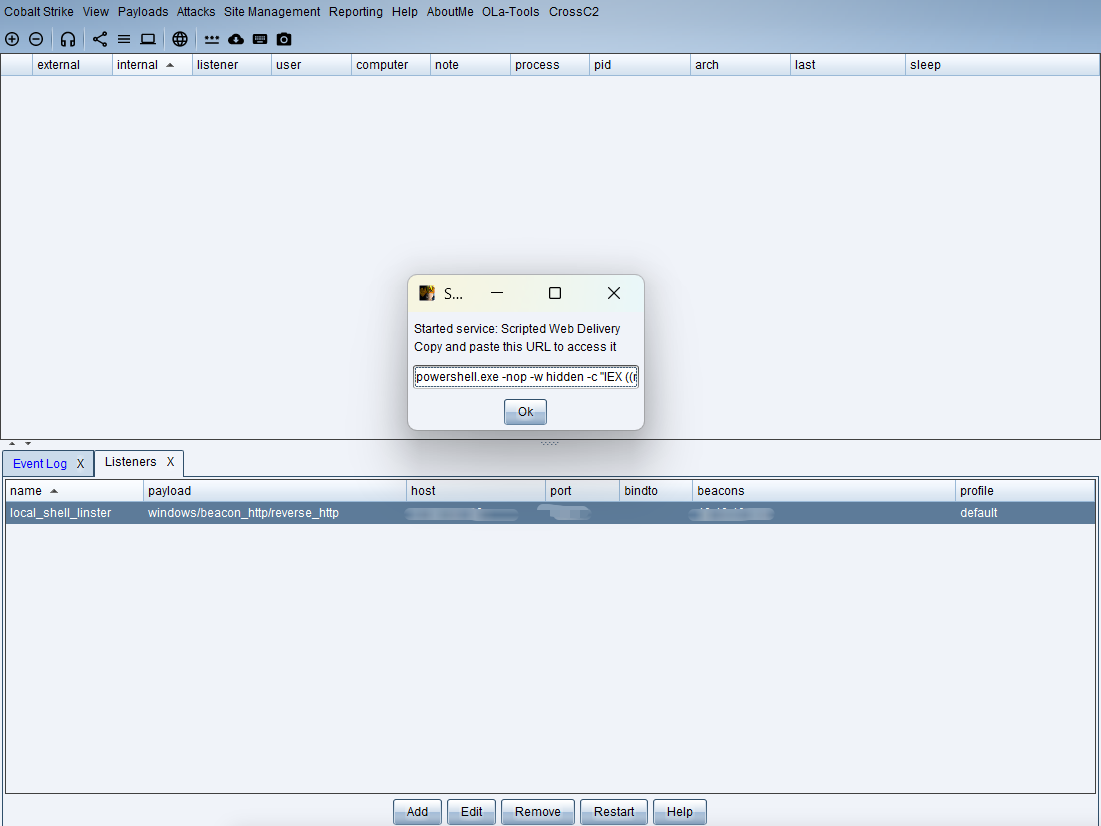1101x826 pixels.
Task: Click the Remove listener button
Action: coord(537,811)
